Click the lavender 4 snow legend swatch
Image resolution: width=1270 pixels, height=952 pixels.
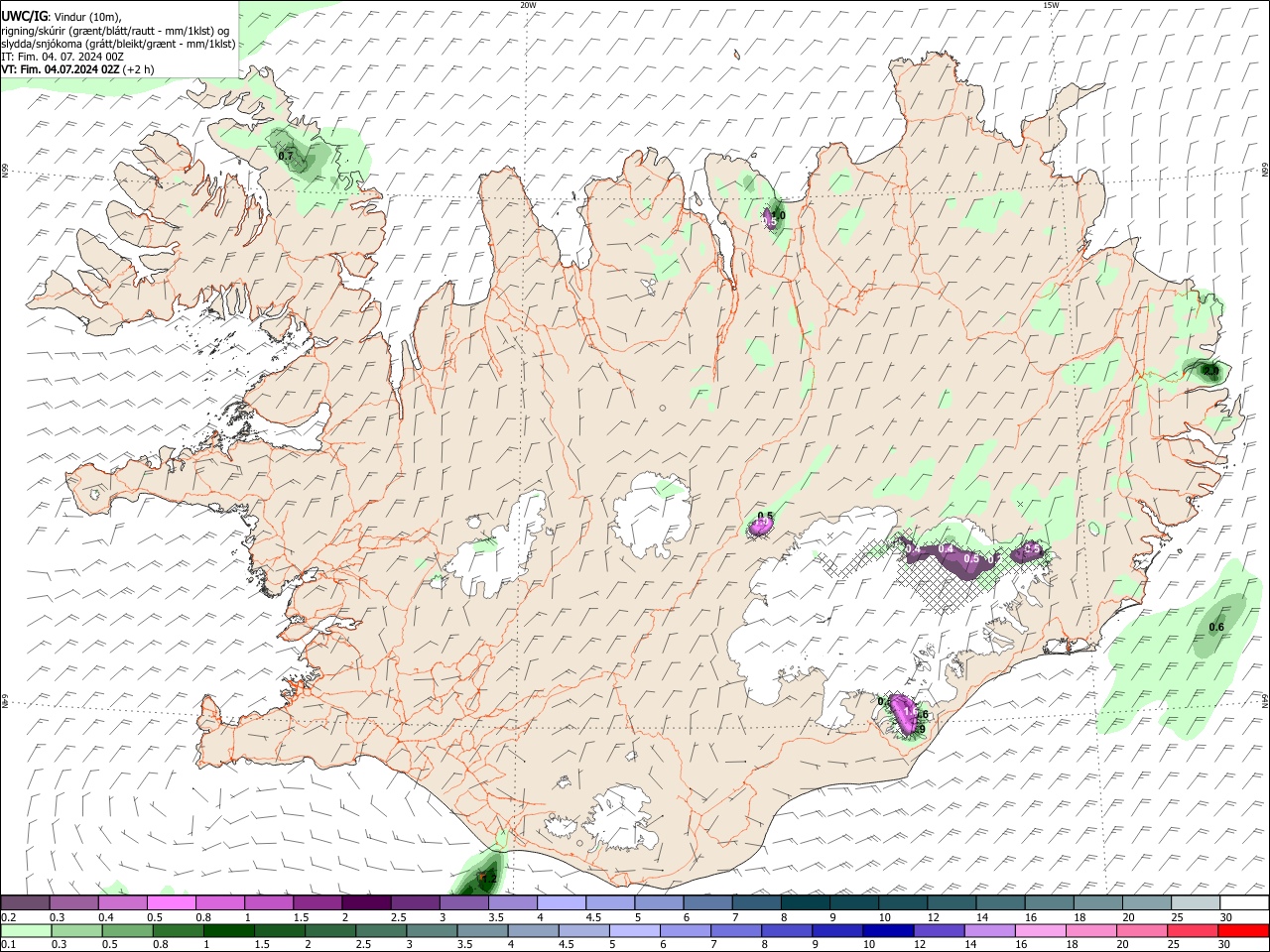(x=562, y=902)
